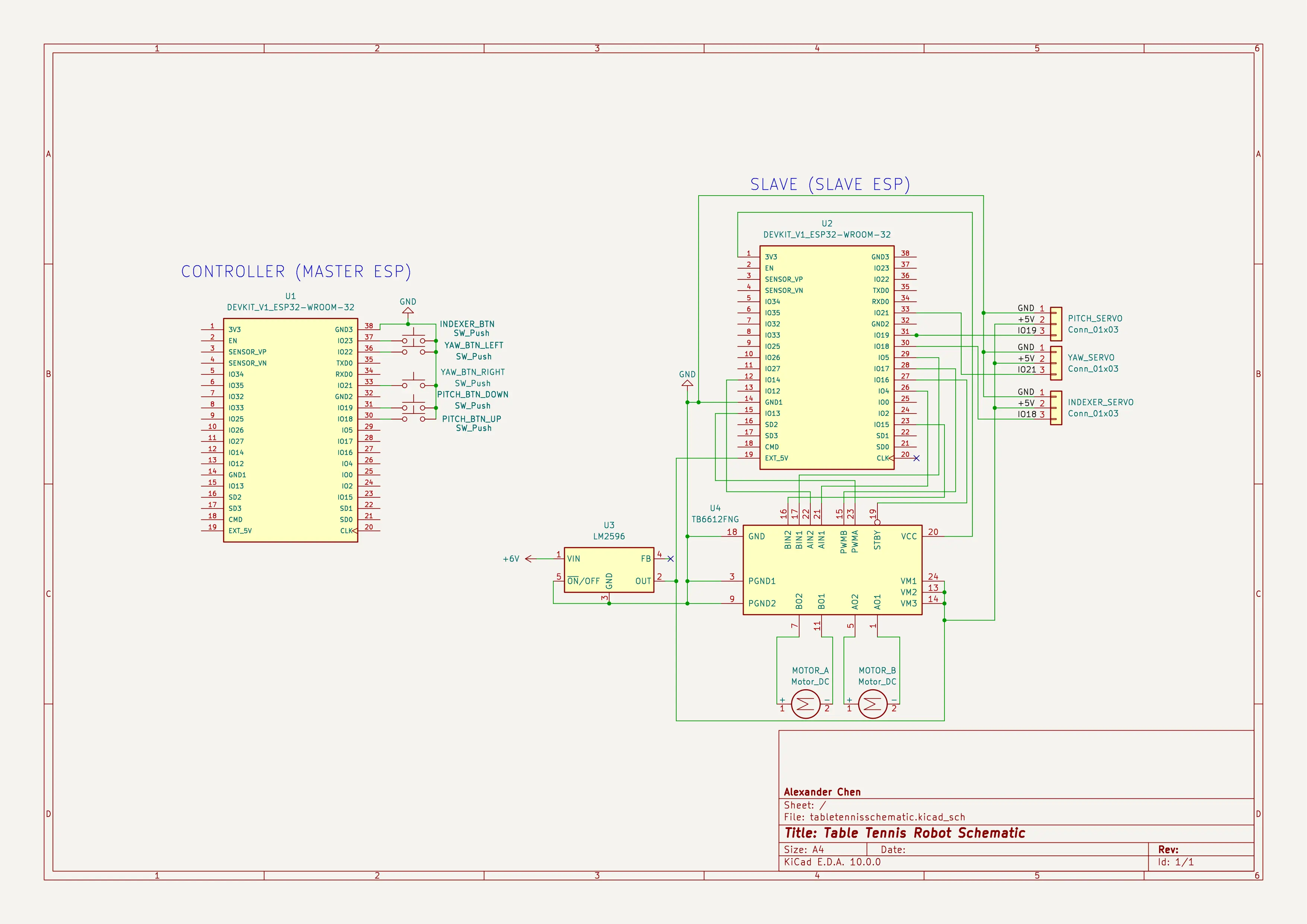Click the Date: field in title block
1307x924 pixels.
coord(893,849)
